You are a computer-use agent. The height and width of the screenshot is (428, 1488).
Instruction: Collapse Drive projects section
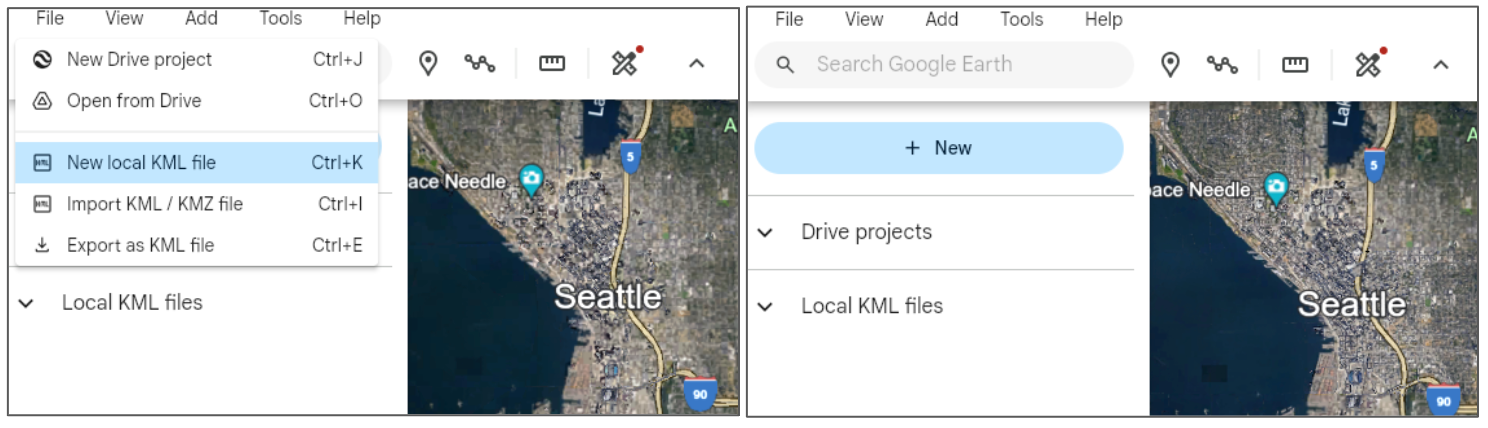coord(765,232)
